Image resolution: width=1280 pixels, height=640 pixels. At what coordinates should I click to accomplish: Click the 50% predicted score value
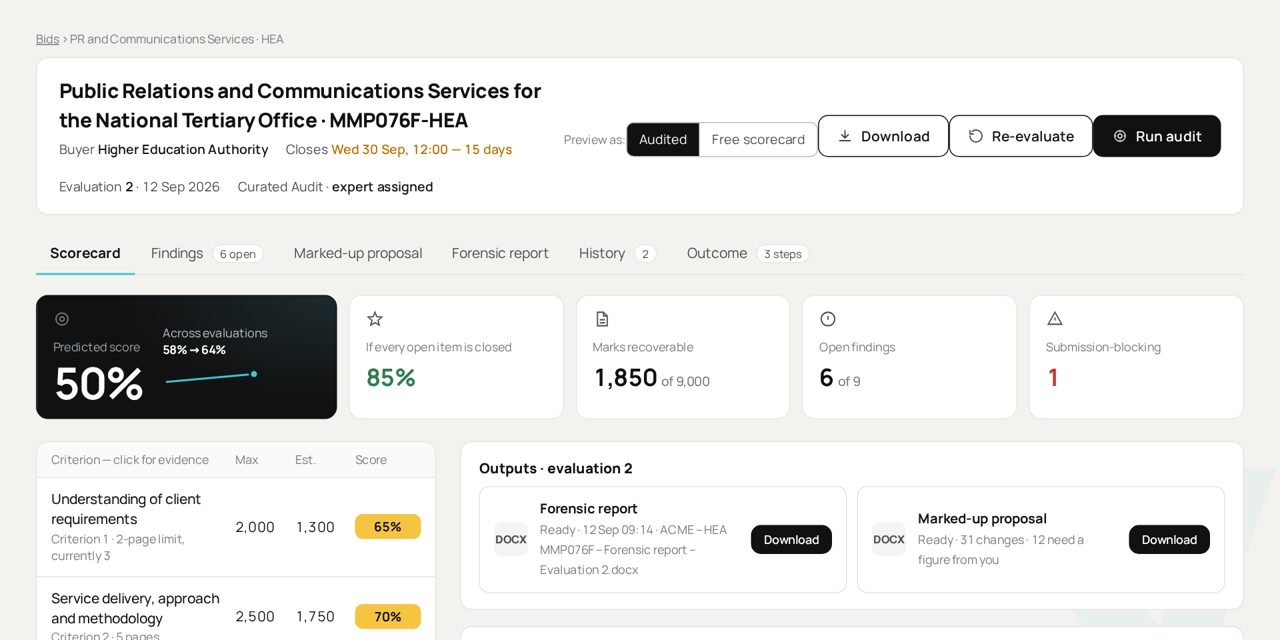(x=98, y=384)
